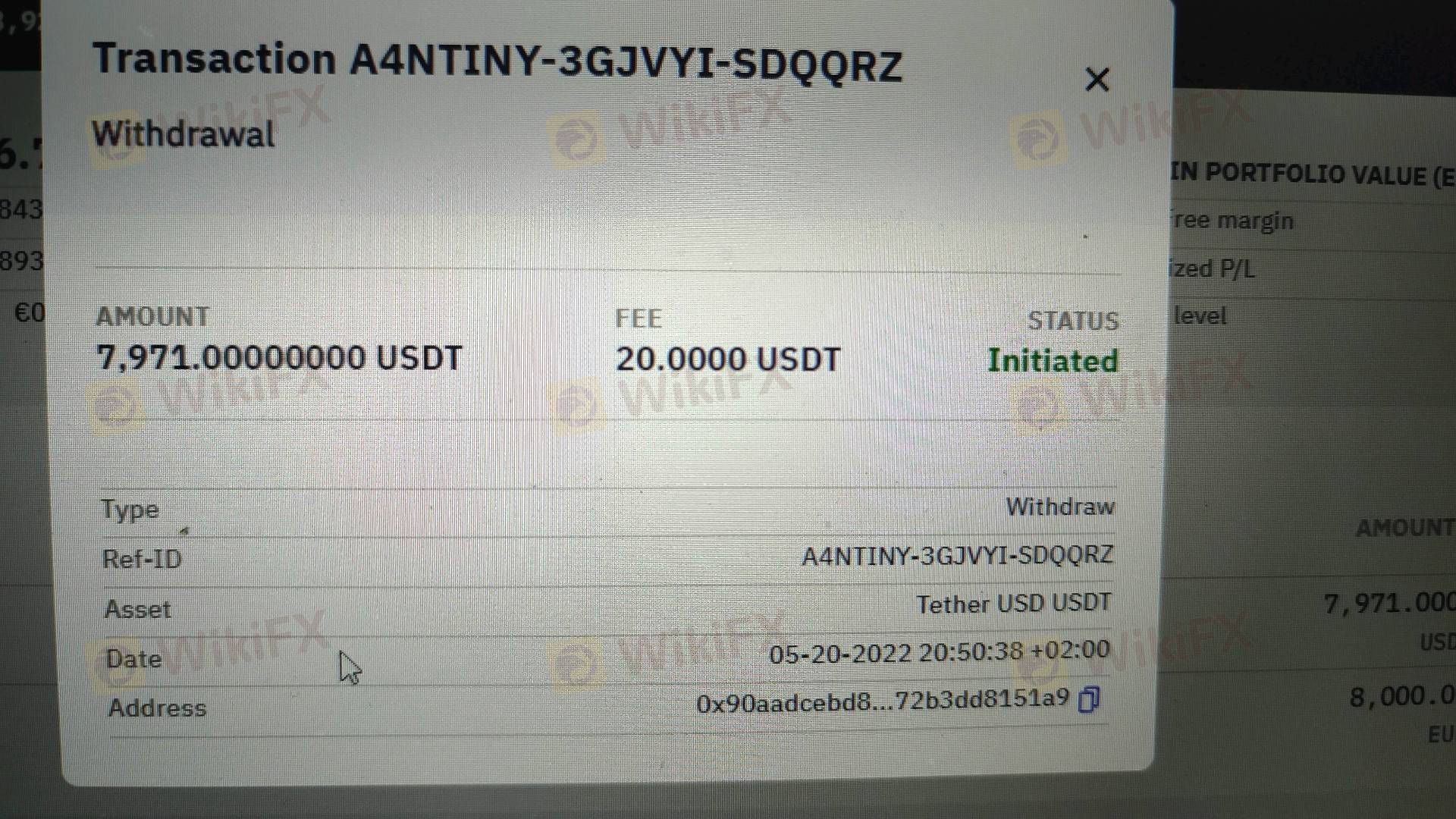Click the transaction title heading
This screenshot has height=819, width=1456.
(x=497, y=61)
